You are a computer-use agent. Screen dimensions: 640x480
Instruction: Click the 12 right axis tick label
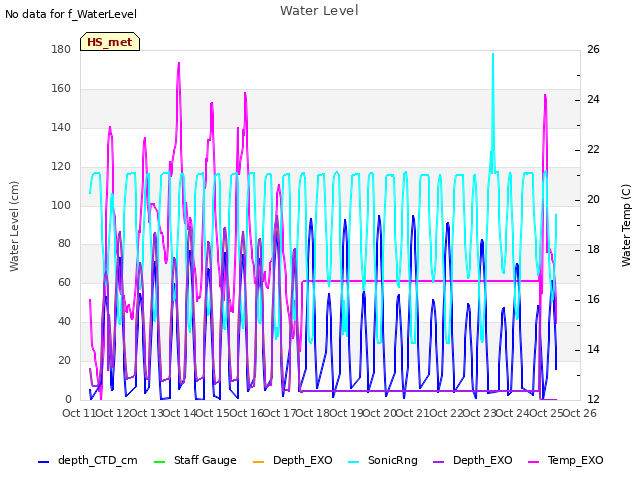tap(593, 400)
